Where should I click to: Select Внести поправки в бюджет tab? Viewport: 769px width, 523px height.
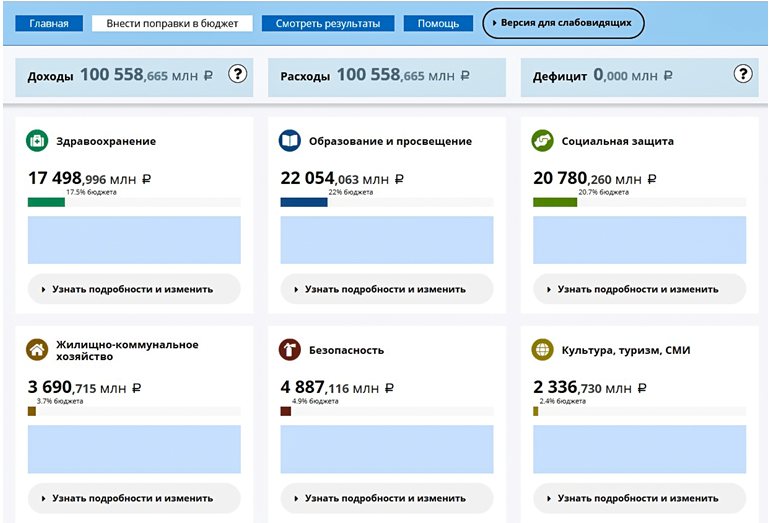click(x=172, y=23)
